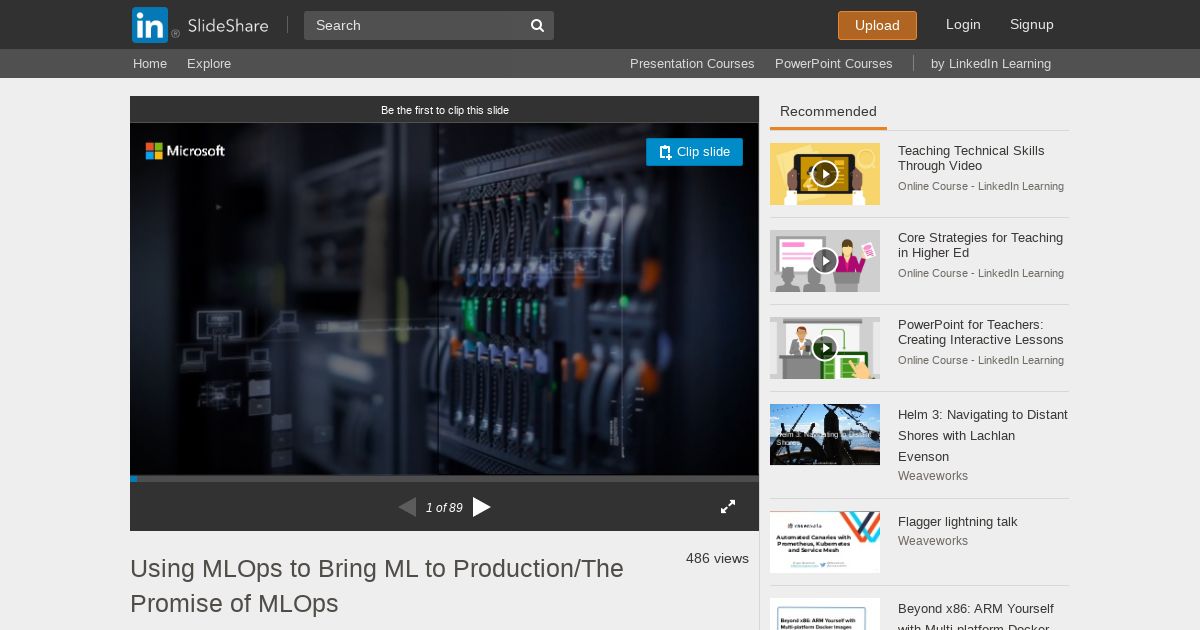1200x630 pixels.
Task: Click by LinkedIn Learning link
Action: coord(991,64)
